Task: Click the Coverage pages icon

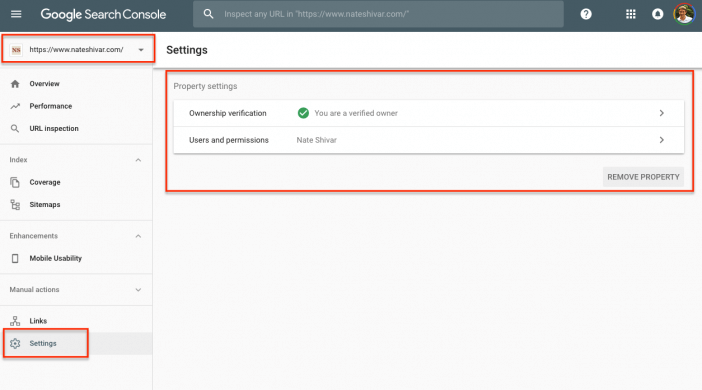Action: [15, 182]
